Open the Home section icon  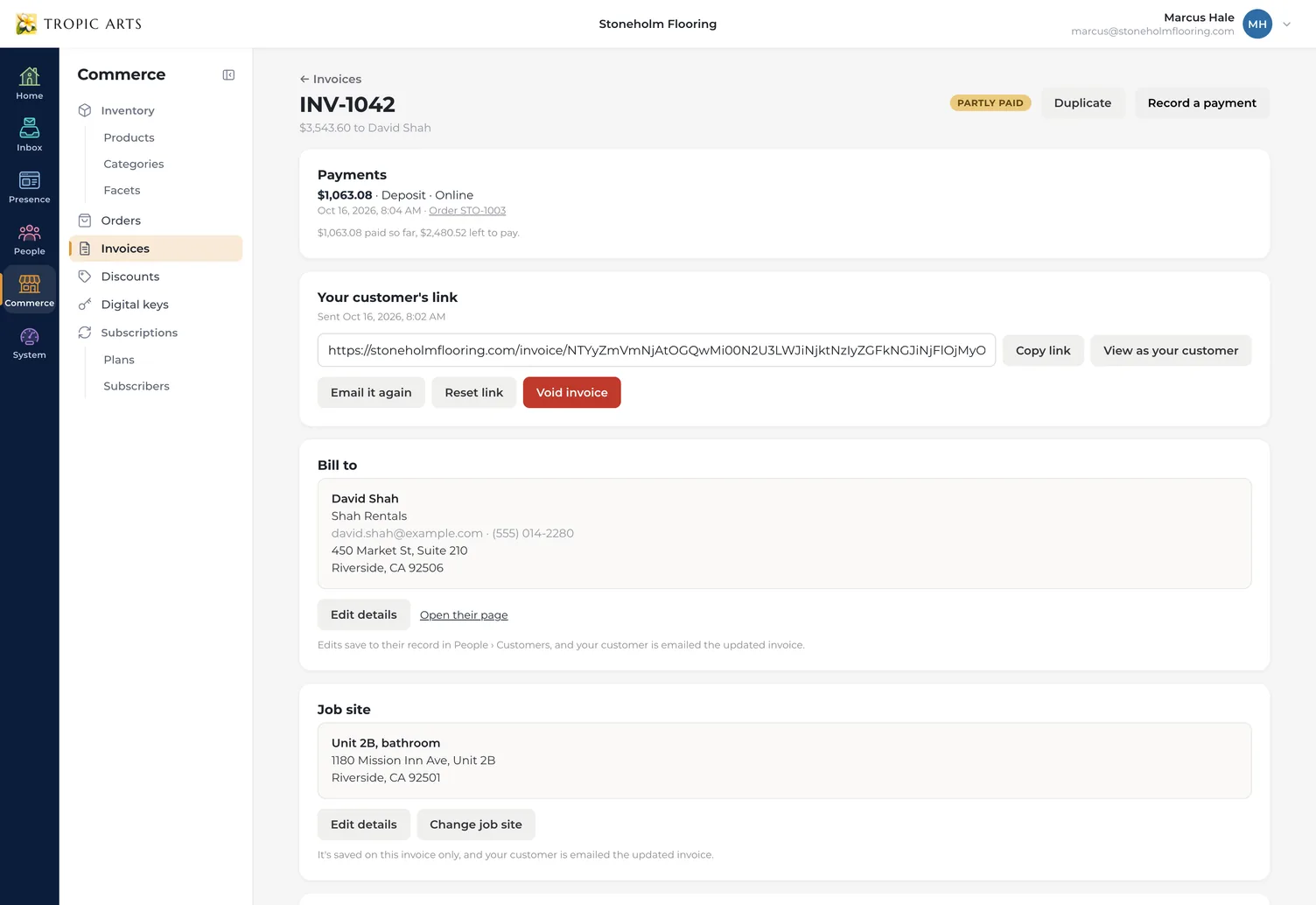pos(29,76)
